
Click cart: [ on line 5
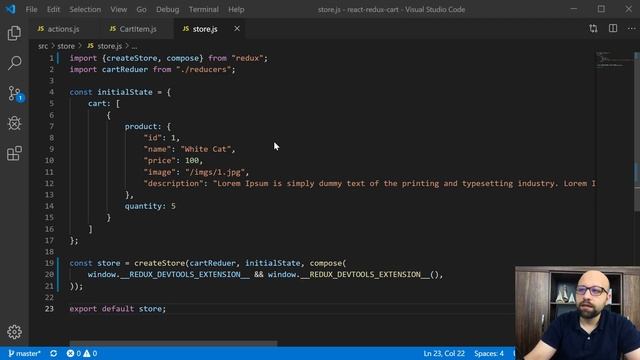tap(104, 104)
